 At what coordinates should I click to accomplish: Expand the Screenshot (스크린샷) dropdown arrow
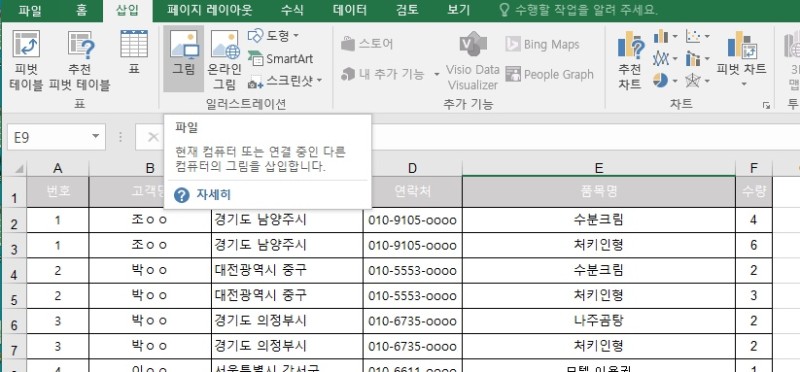319,81
